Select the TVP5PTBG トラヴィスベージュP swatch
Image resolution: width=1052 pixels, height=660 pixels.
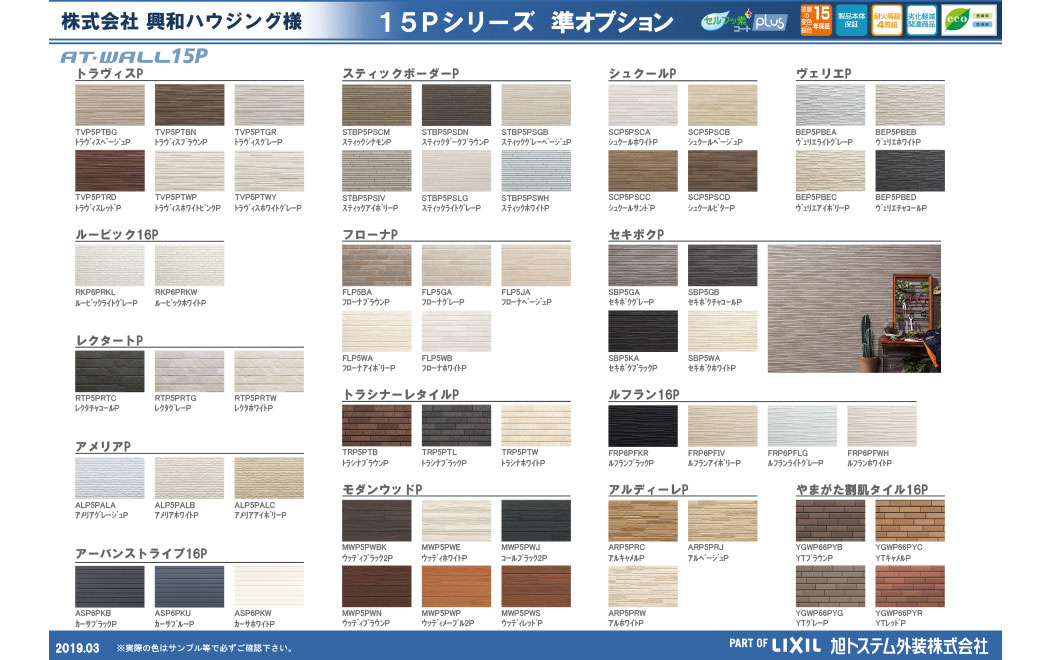(x=109, y=105)
